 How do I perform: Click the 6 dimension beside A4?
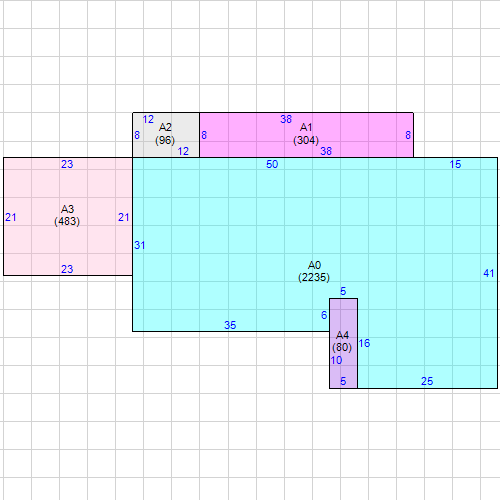(x=324, y=315)
